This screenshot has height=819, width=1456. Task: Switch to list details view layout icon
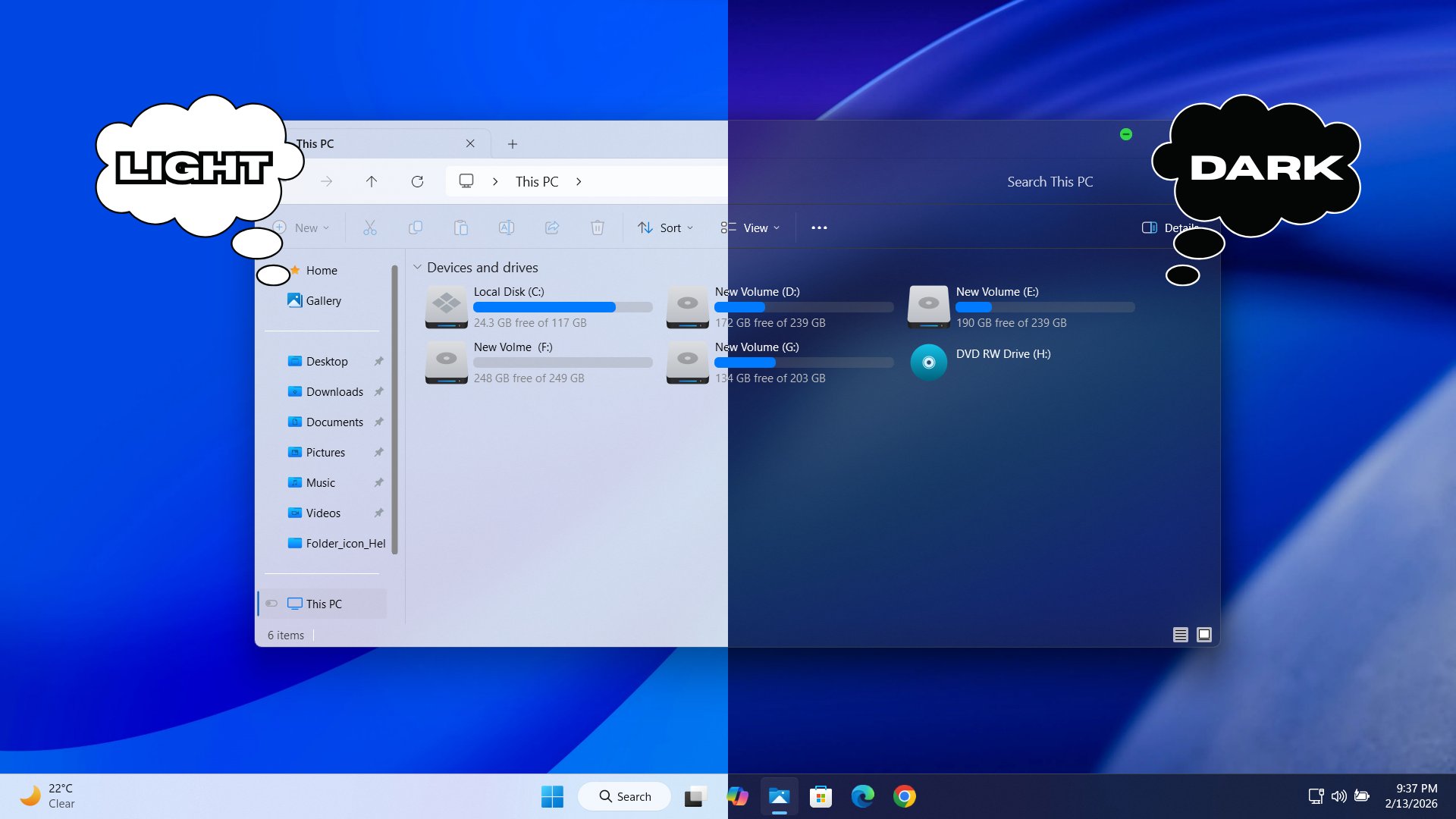pos(1180,635)
